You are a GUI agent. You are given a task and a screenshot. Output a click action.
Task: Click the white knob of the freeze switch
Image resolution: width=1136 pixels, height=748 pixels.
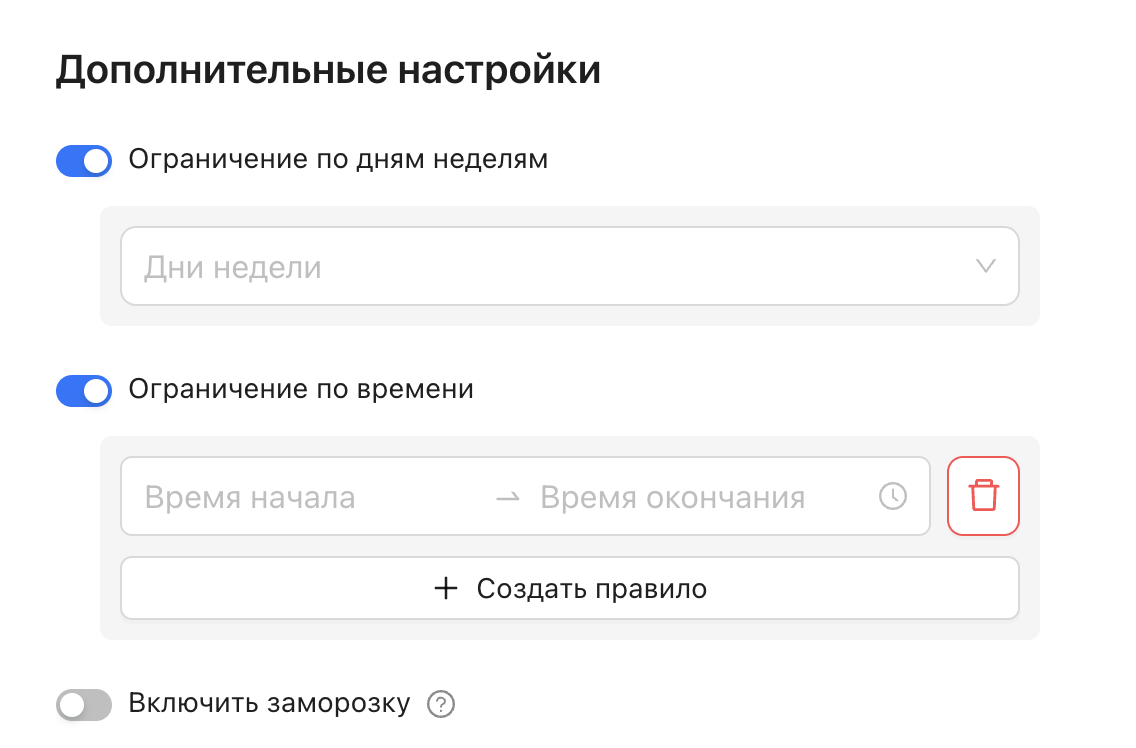71,706
